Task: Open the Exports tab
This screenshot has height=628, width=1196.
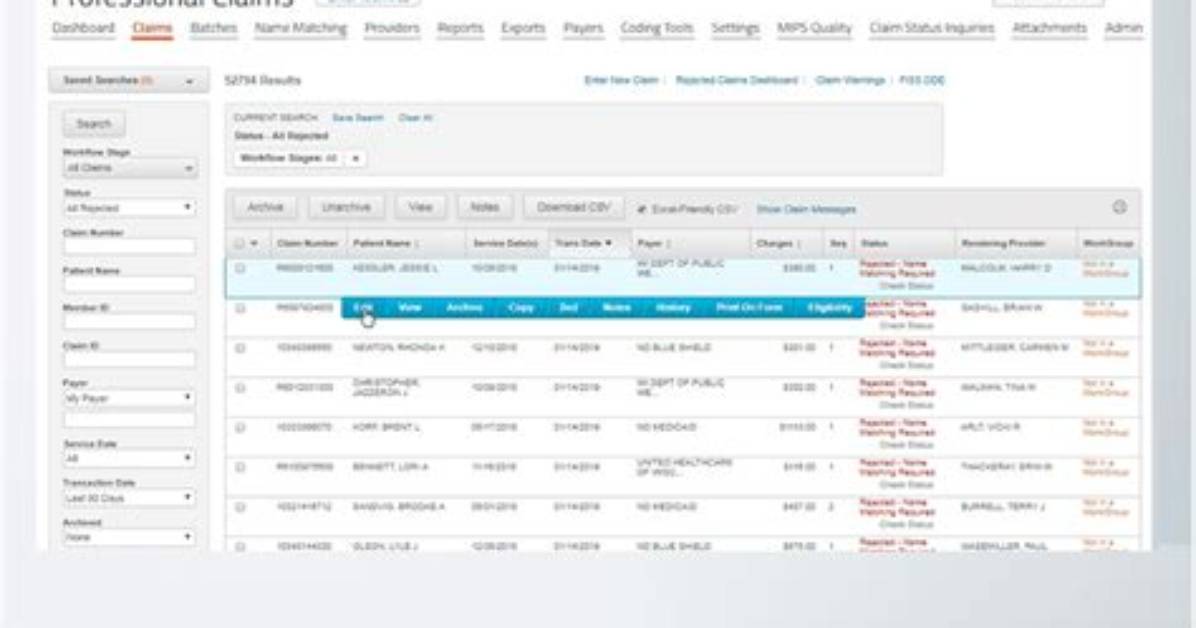Action: [523, 28]
